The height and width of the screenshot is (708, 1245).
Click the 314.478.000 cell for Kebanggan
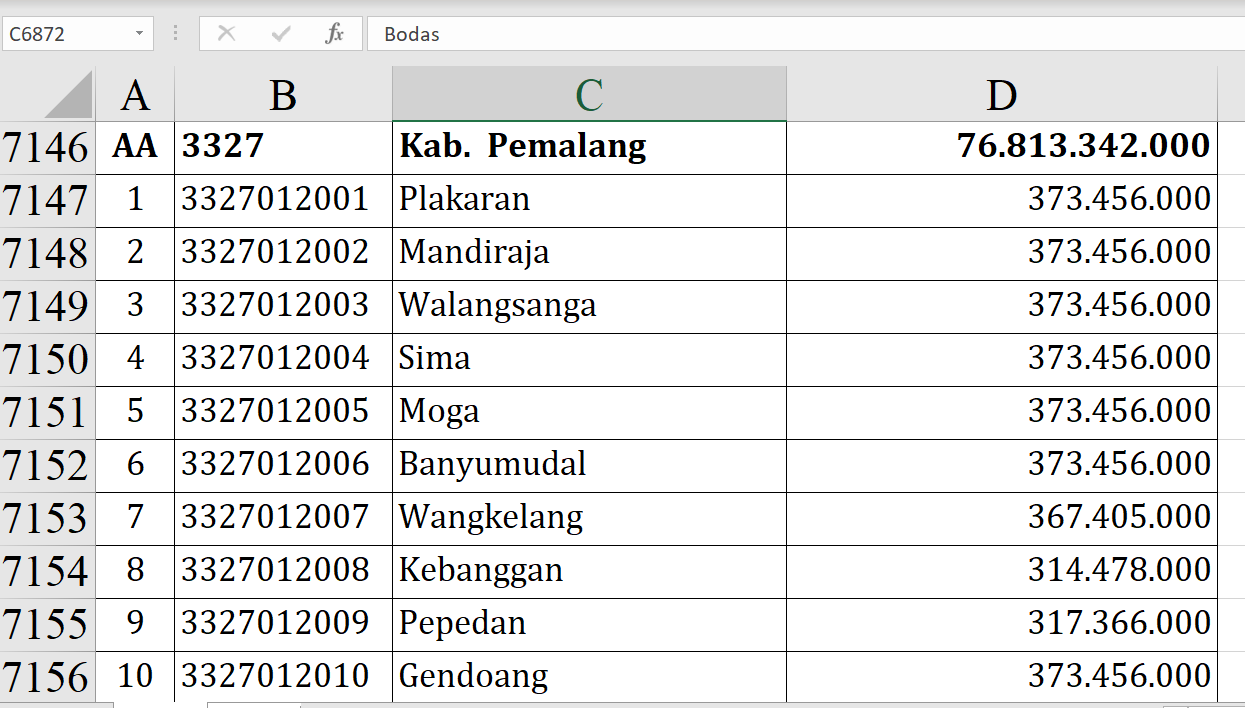(x=1001, y=571)
